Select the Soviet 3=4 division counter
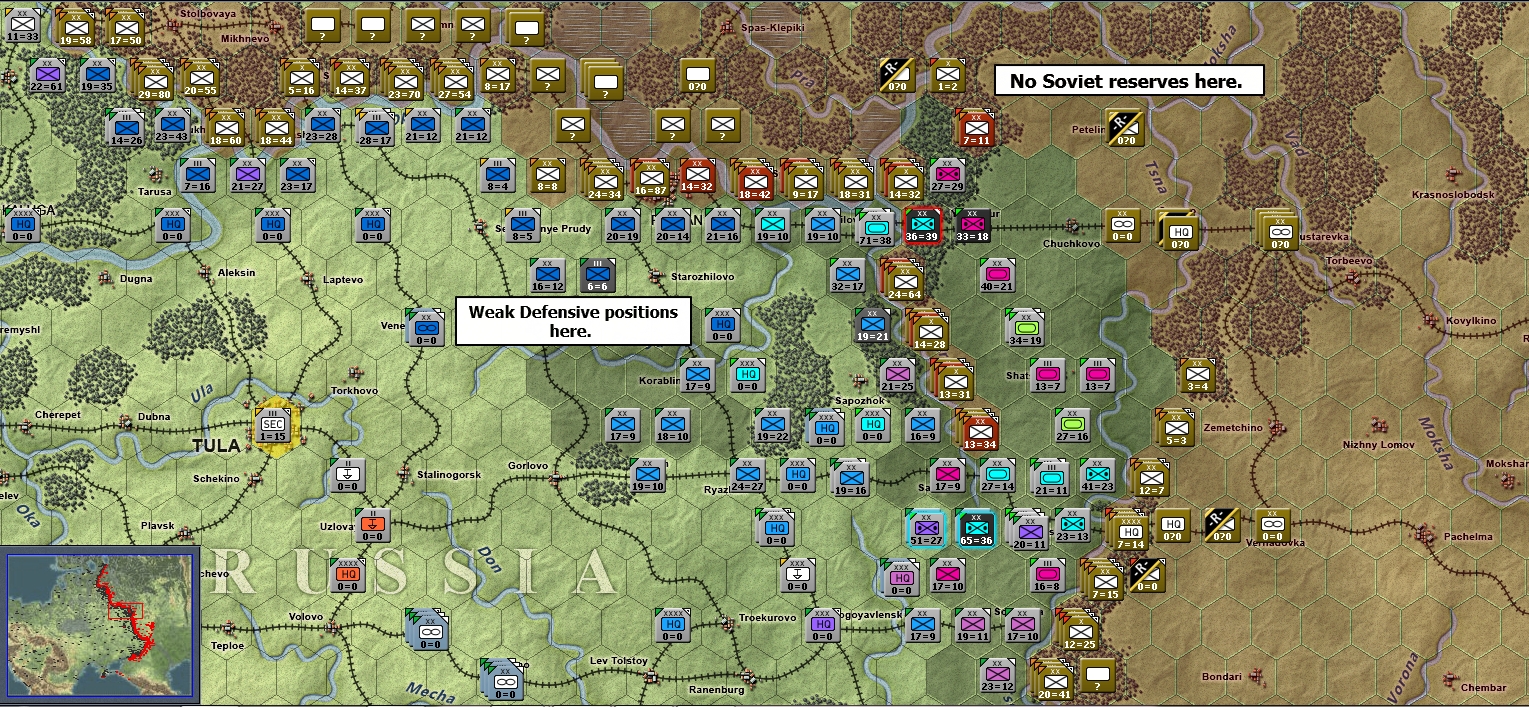The image size is (1529, 707). (1198, 375)
